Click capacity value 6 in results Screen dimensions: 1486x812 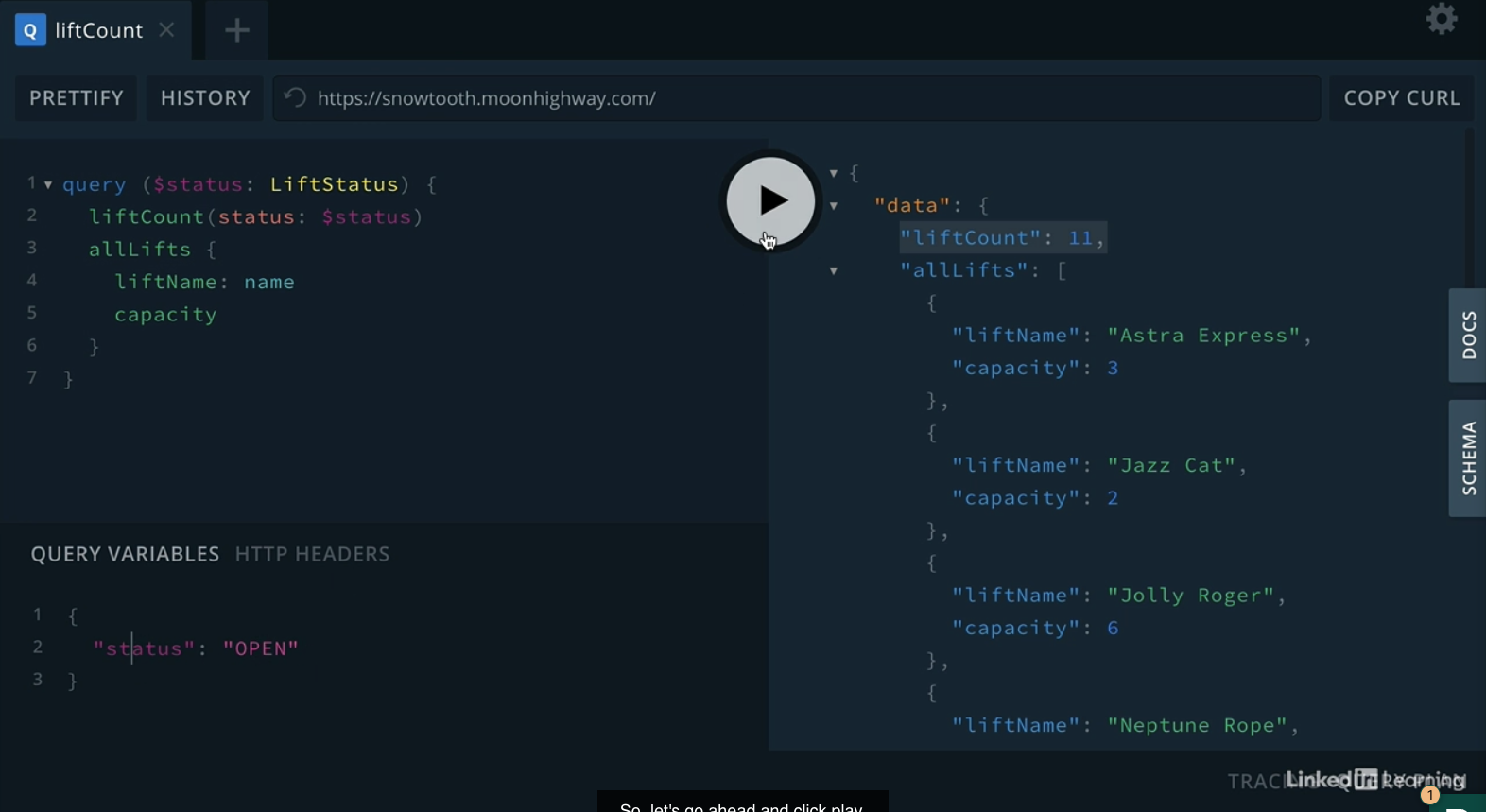coord(1113,629)
